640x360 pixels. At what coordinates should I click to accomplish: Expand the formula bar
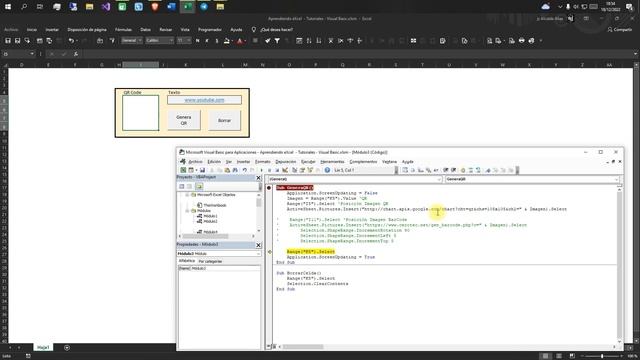click(x=636, y=54)
